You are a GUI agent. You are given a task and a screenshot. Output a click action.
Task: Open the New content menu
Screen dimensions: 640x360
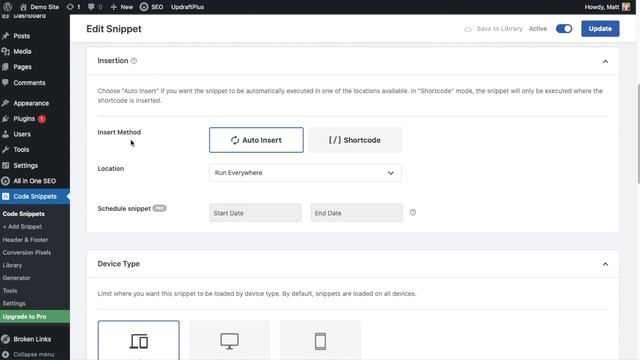(x=122, y=7)
